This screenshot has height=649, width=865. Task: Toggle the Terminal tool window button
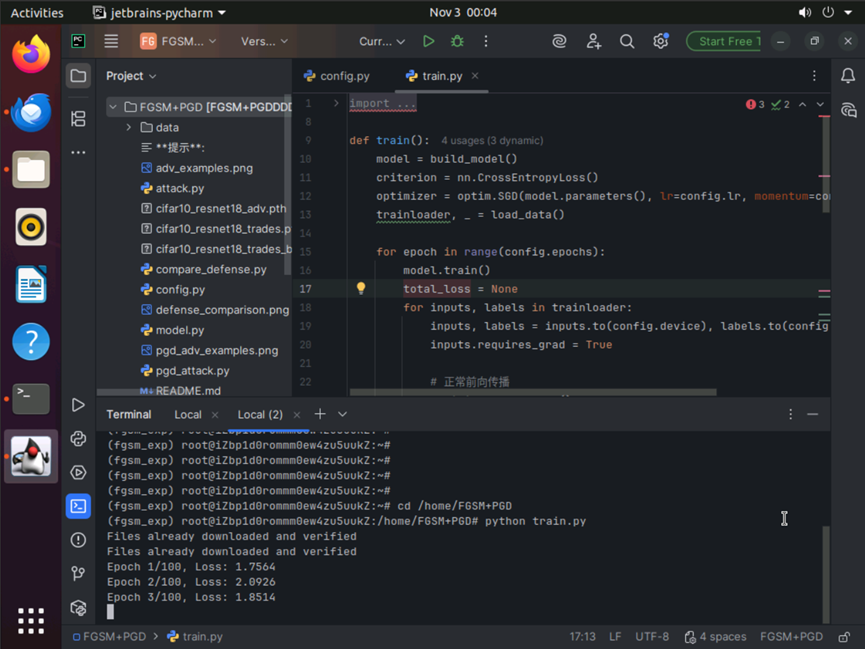click(x=78, y=506)
